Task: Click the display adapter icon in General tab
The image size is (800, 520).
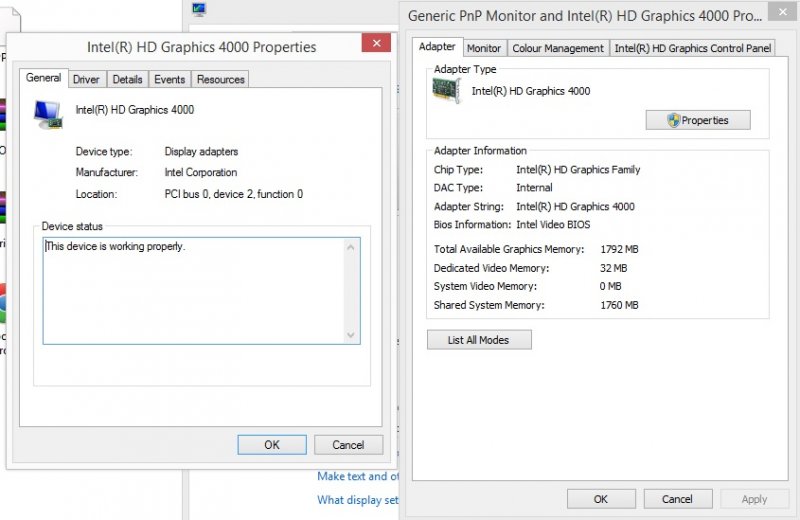Action: click(x=47, y=114)
